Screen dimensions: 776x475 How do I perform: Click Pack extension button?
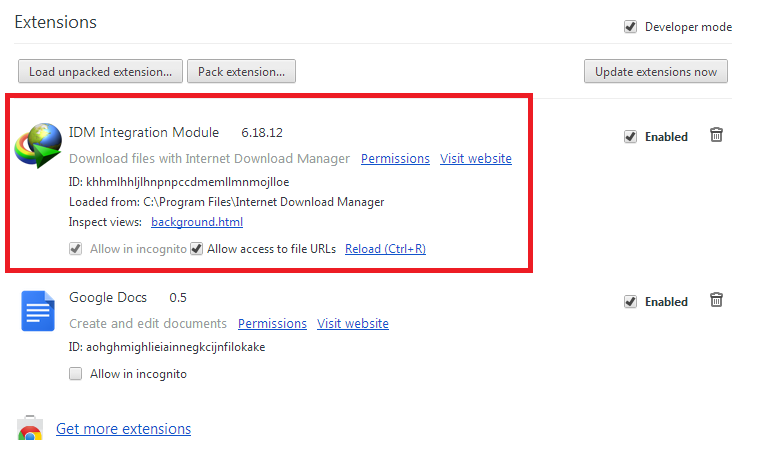point(242,71)
